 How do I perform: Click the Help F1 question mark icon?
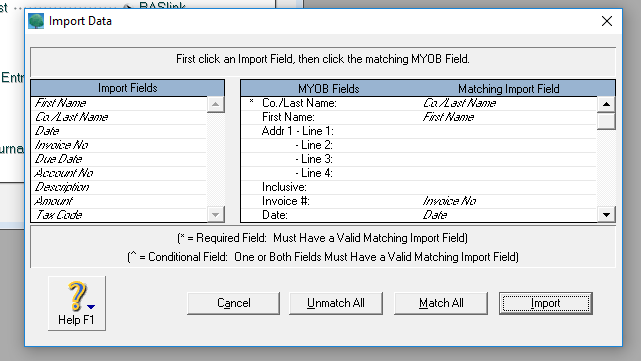[77, 296]
